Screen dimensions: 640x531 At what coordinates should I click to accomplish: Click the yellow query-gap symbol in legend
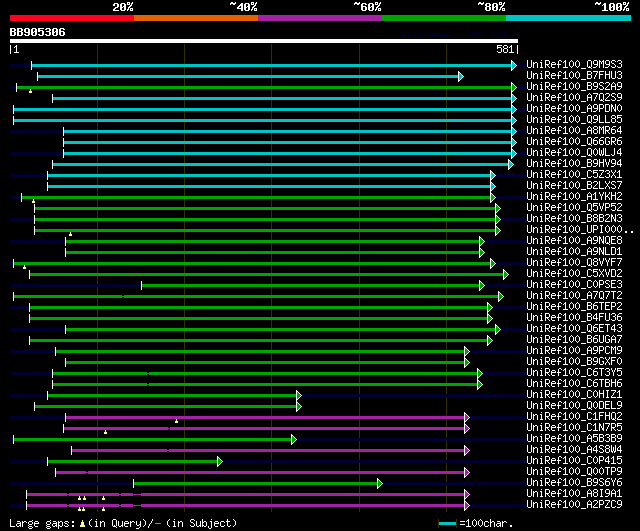[82, 524]
